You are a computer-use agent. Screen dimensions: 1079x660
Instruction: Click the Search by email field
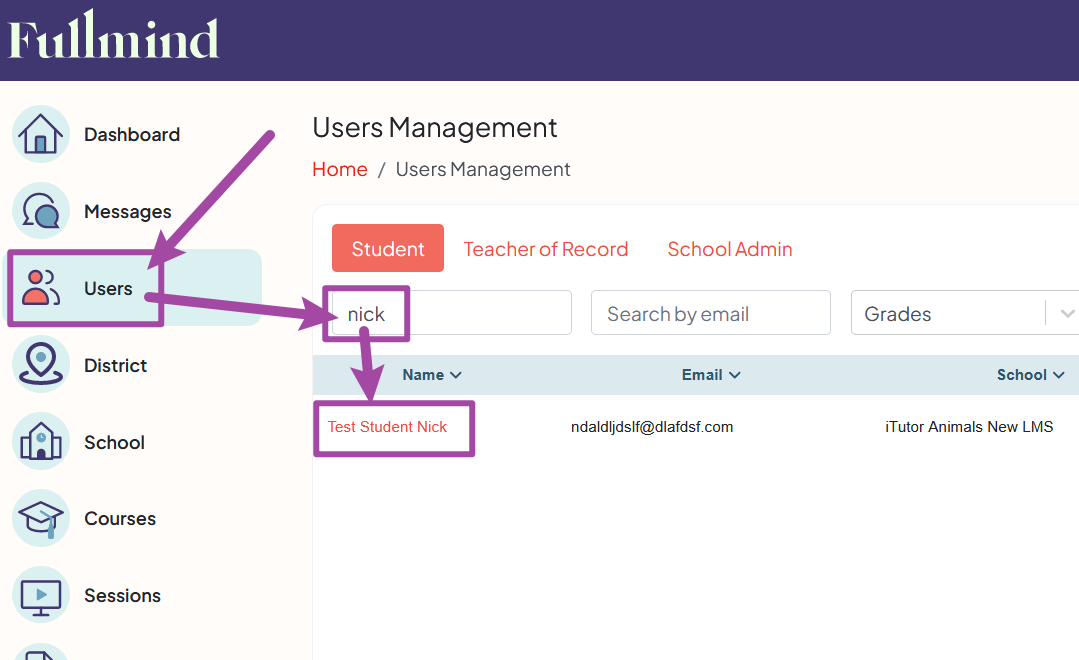click(x=710, y=313)
